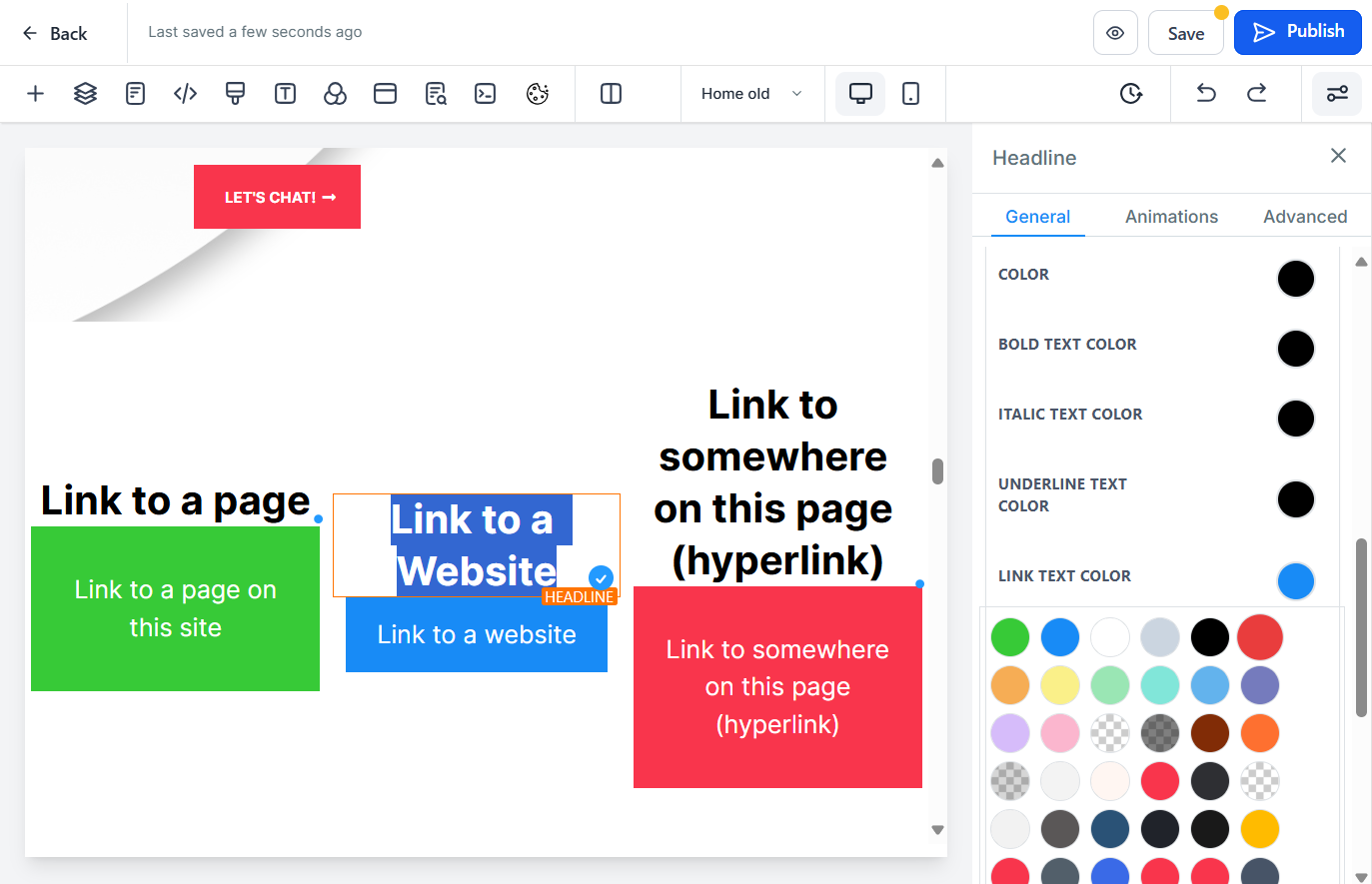The width and height of the screenshot is (1372, 884).
Task: Open the SEO page search icon
Action: [436, 94]
